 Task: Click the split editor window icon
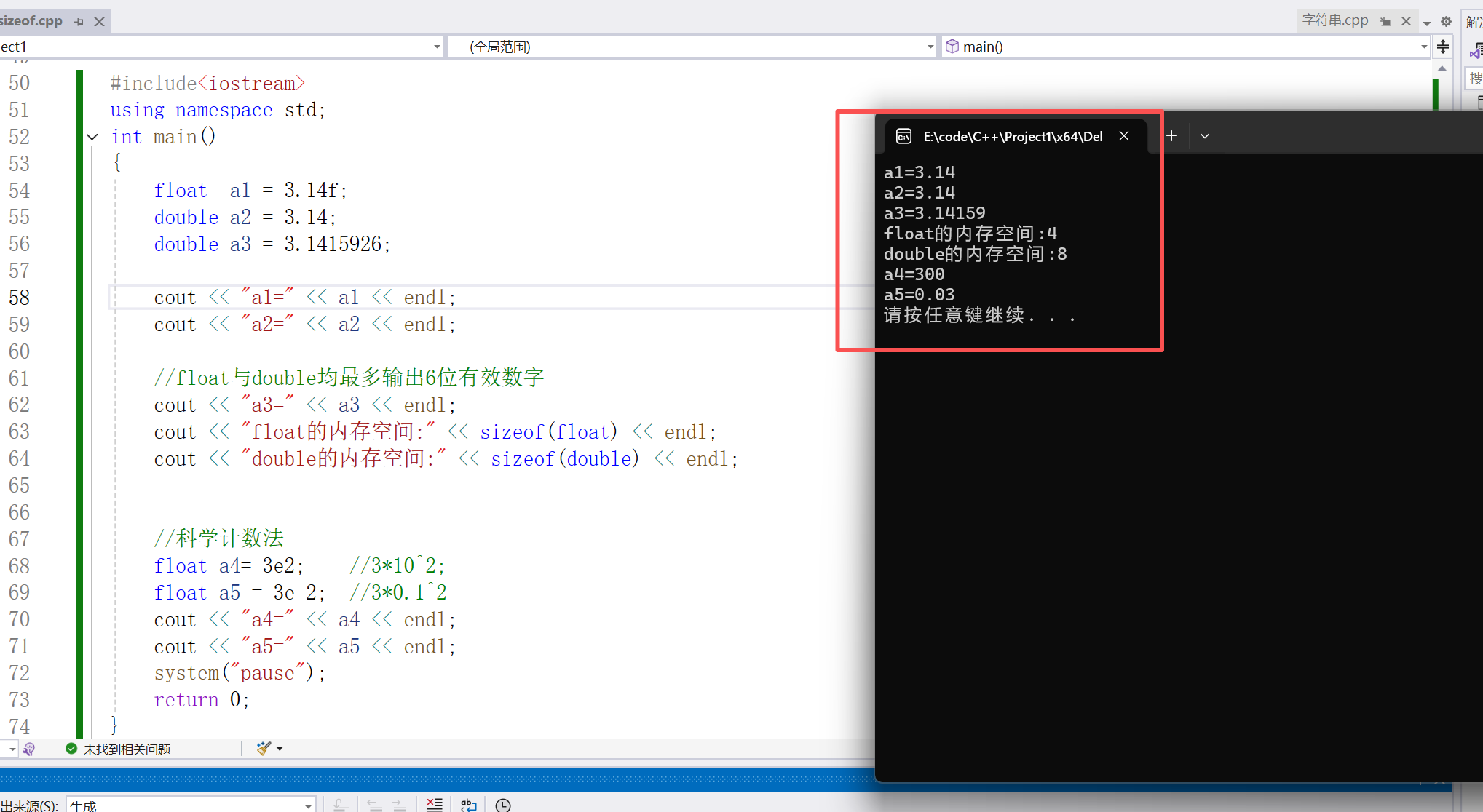click(x=1443, y=47)
